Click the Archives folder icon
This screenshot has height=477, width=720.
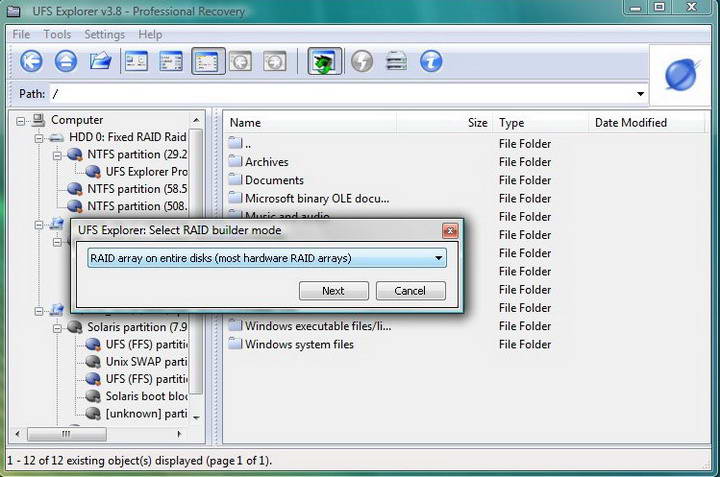(x=235, y=161)
